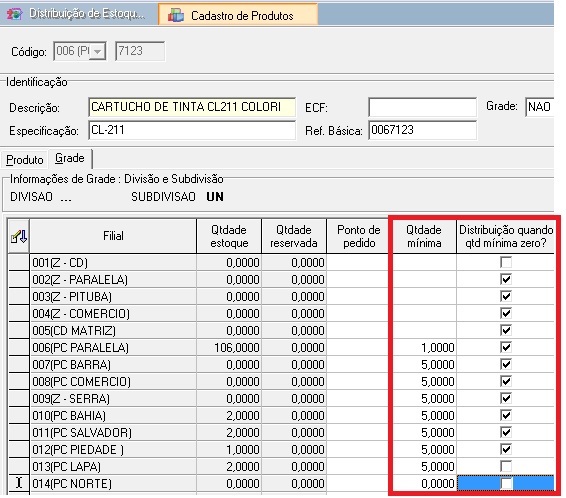Click the Qtdade reservada column header
Screen dimensions: 566x498
coord(294,236)
